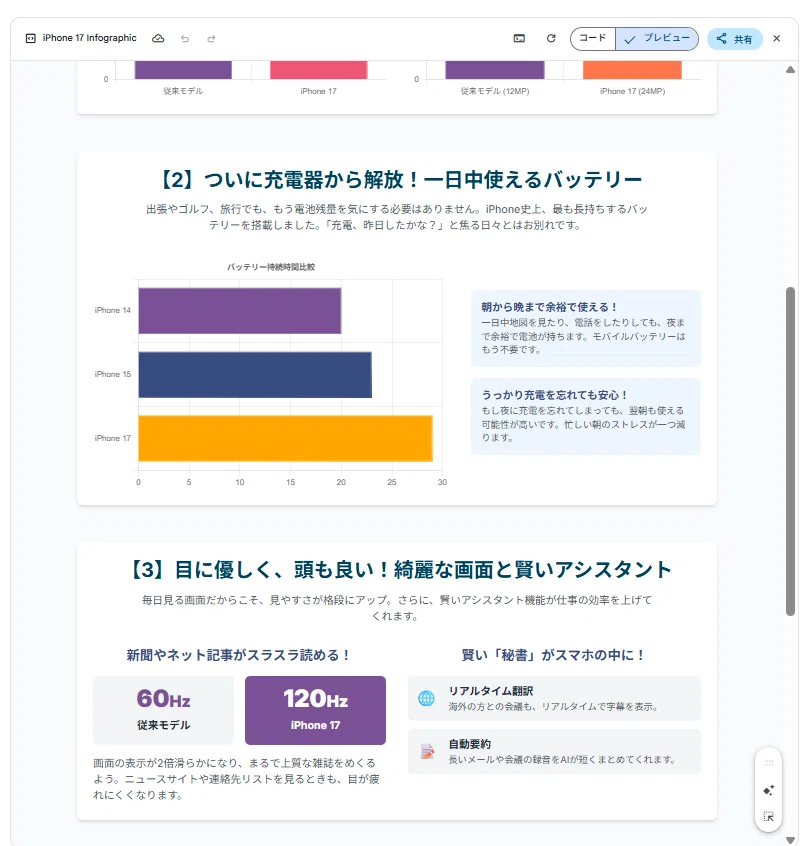Viewport: 812px width, 846px height.
Task: Close the preview panel with the X
Action: (x=776, y=38)
